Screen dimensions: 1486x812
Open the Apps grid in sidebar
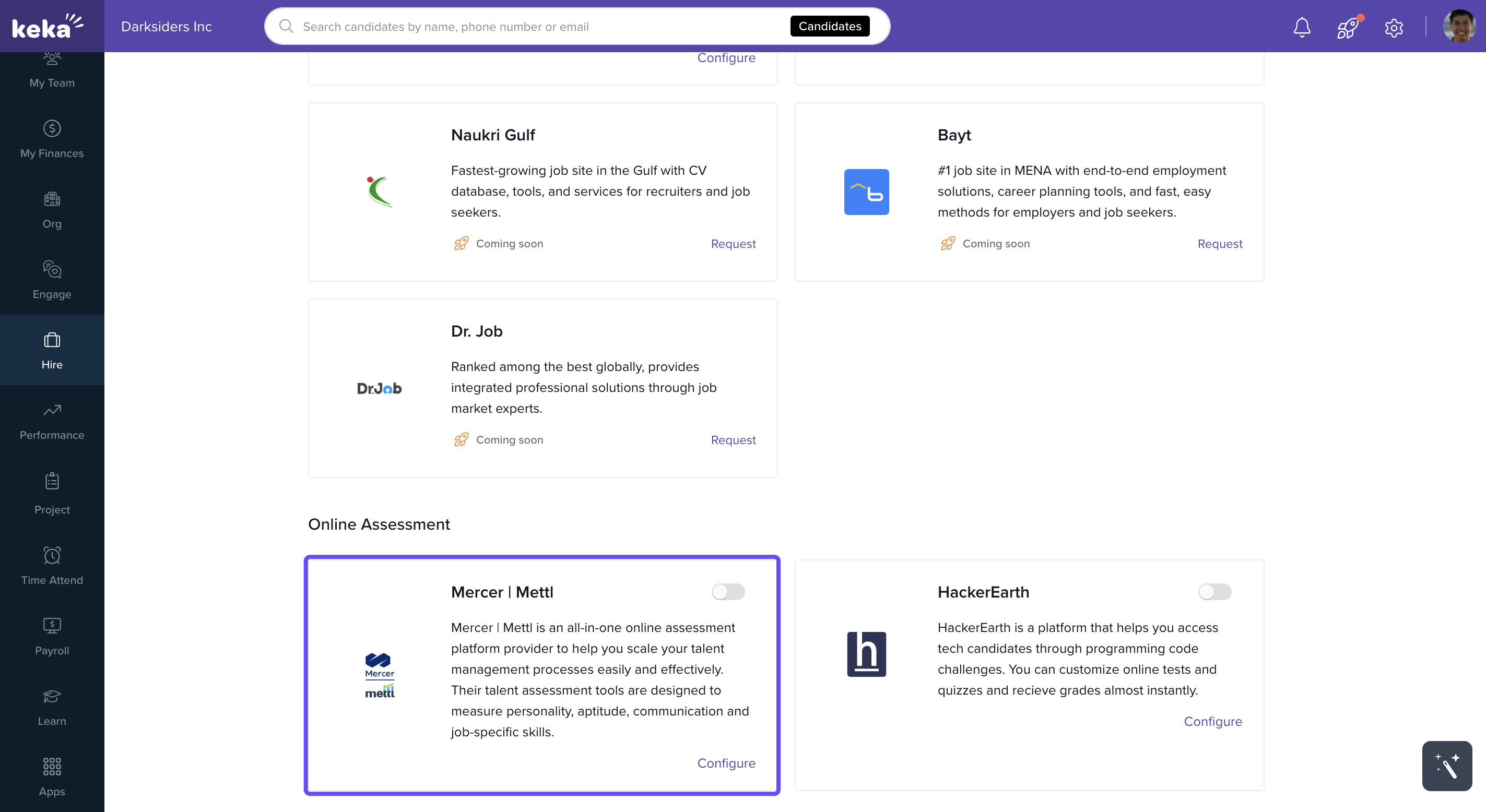tap(52, 777)
